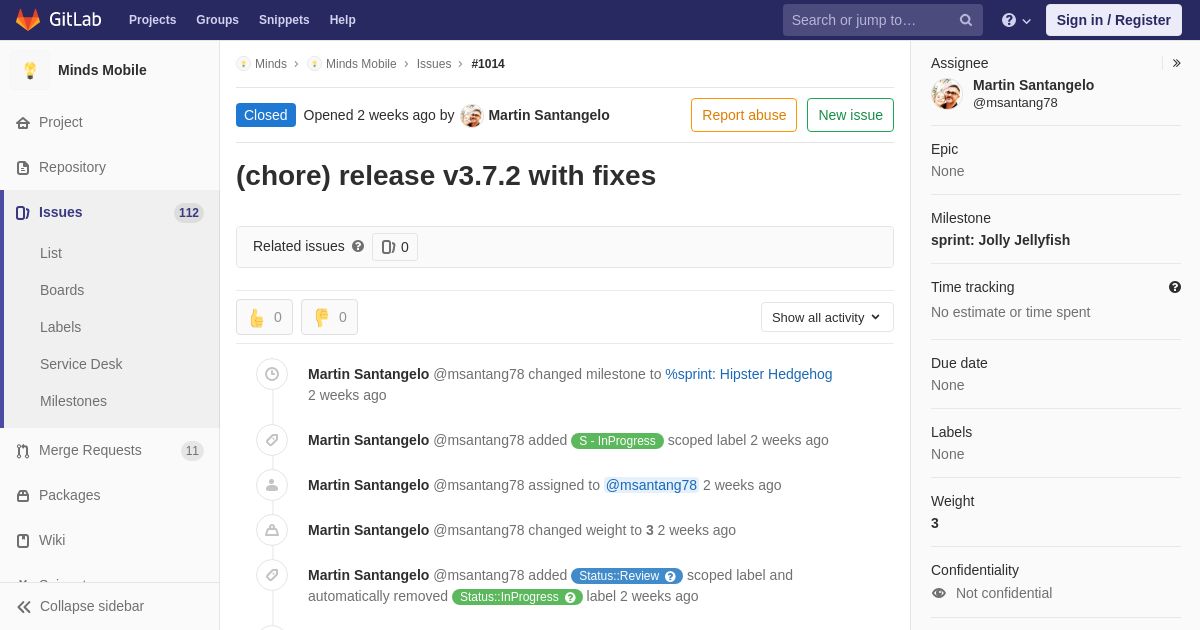The height and width of the screenshot is (630, 1200).
Task: Open Merge Requests in the sidebar
Action: pos(90,450)
